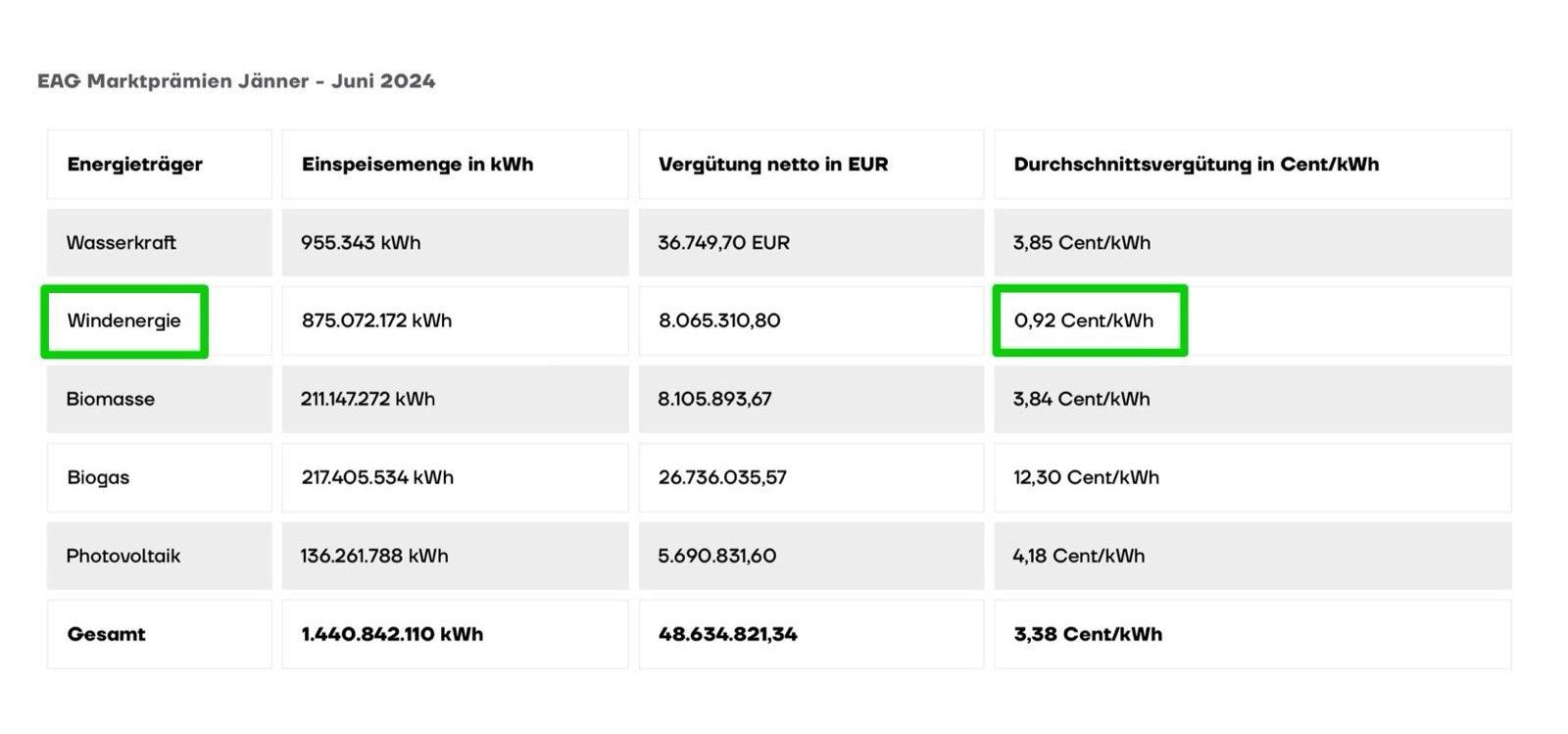This screenshot has width=1568, height=734.
Task: Select the Wasserkraft row label
Action: [122, 243]
